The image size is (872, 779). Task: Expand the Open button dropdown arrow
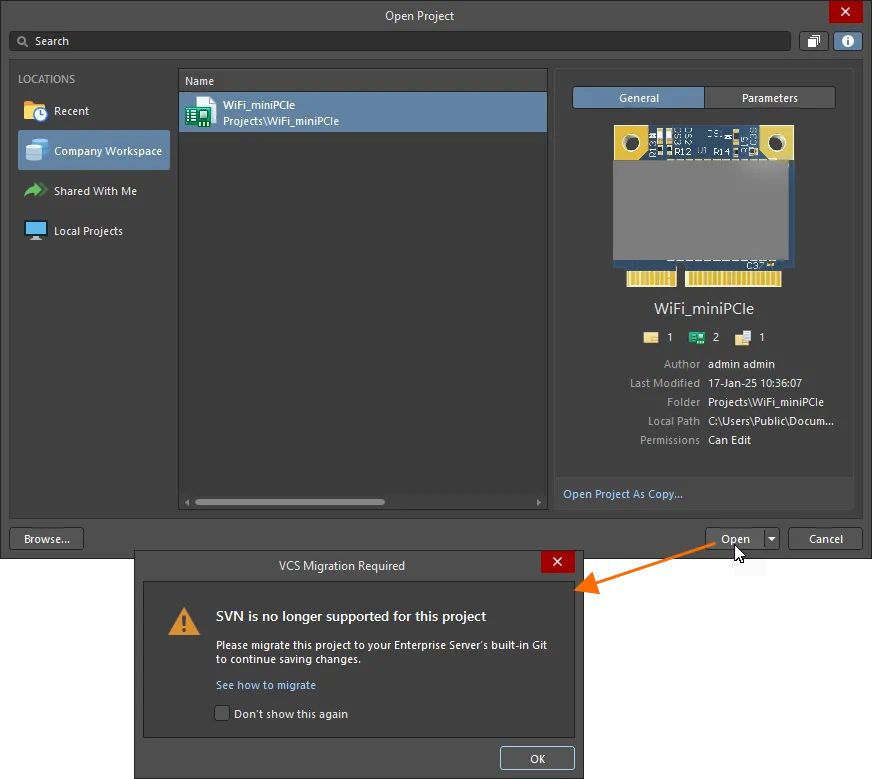771,539
